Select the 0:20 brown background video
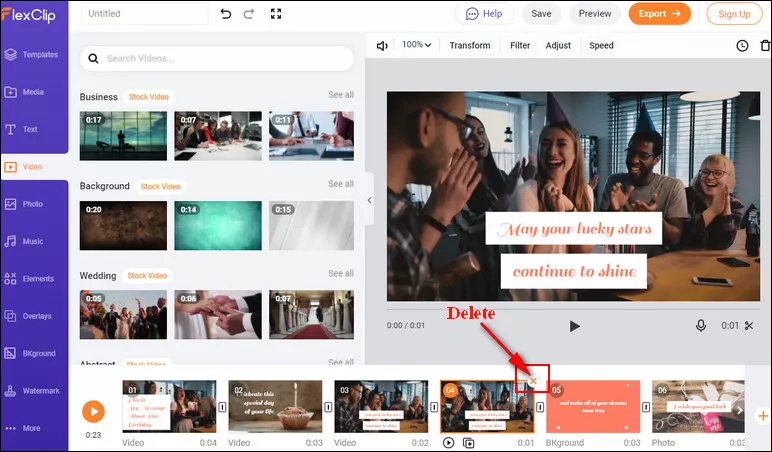 (x=123, y=226)
